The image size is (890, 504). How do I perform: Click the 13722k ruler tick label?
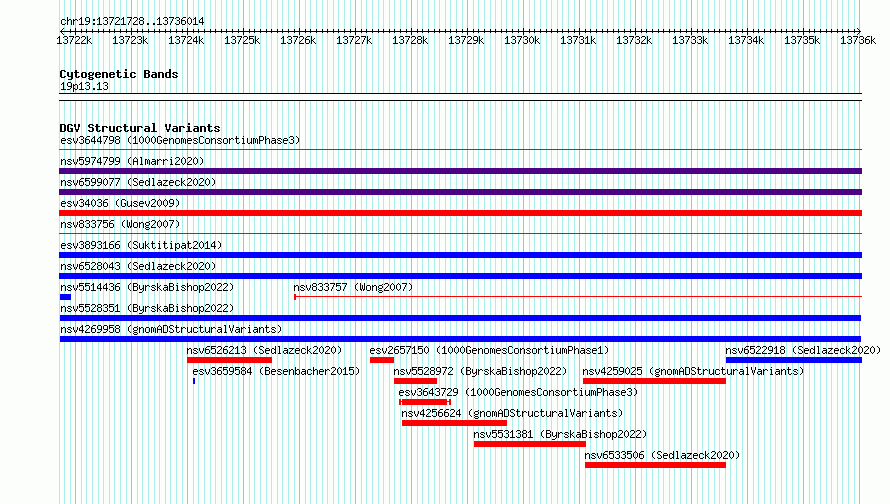74,40
